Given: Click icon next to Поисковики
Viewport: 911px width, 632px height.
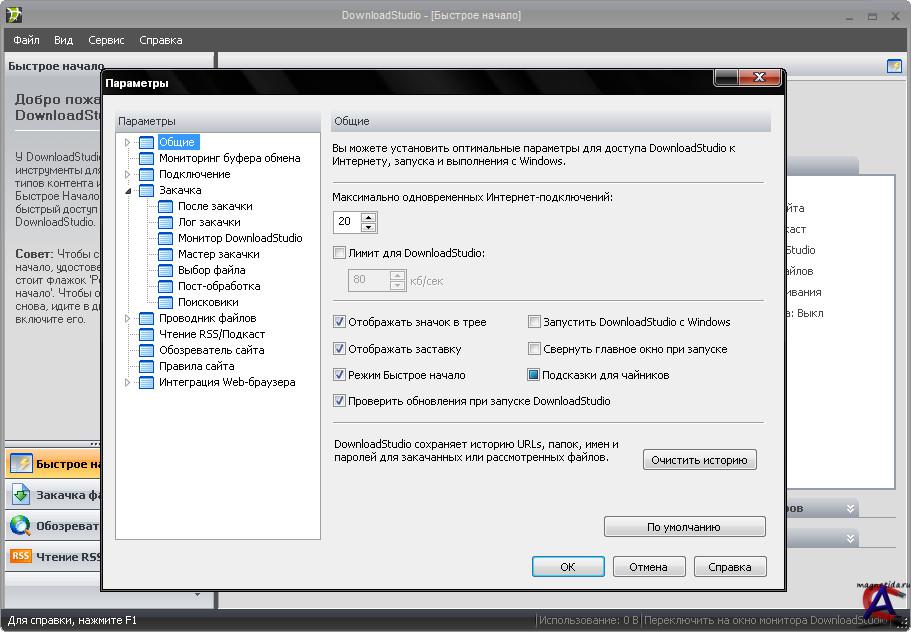Looking at the screenshot, I should click(x=166, y=302).
